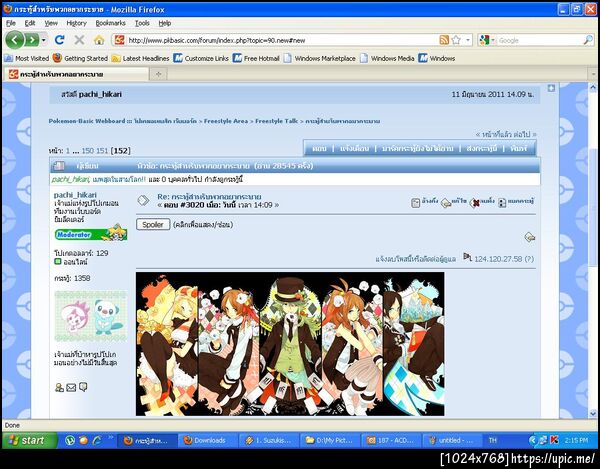This screenshot has width=600, height=469.
Task: Open the Edit menu
Action: pyautogui.click(x=29, y=23)
